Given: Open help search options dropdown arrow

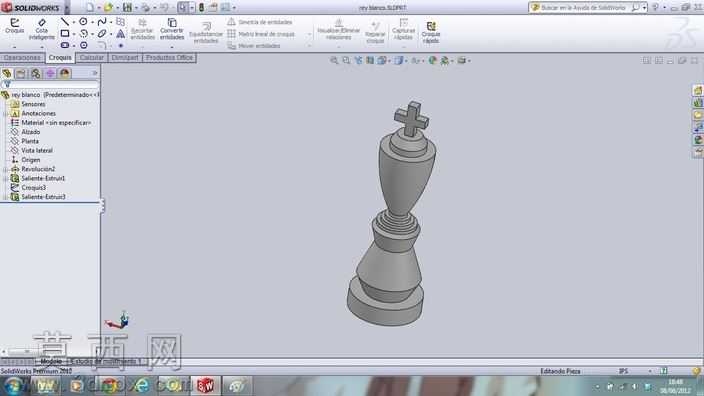Looking at the screenshot, I should coord(644,8).
